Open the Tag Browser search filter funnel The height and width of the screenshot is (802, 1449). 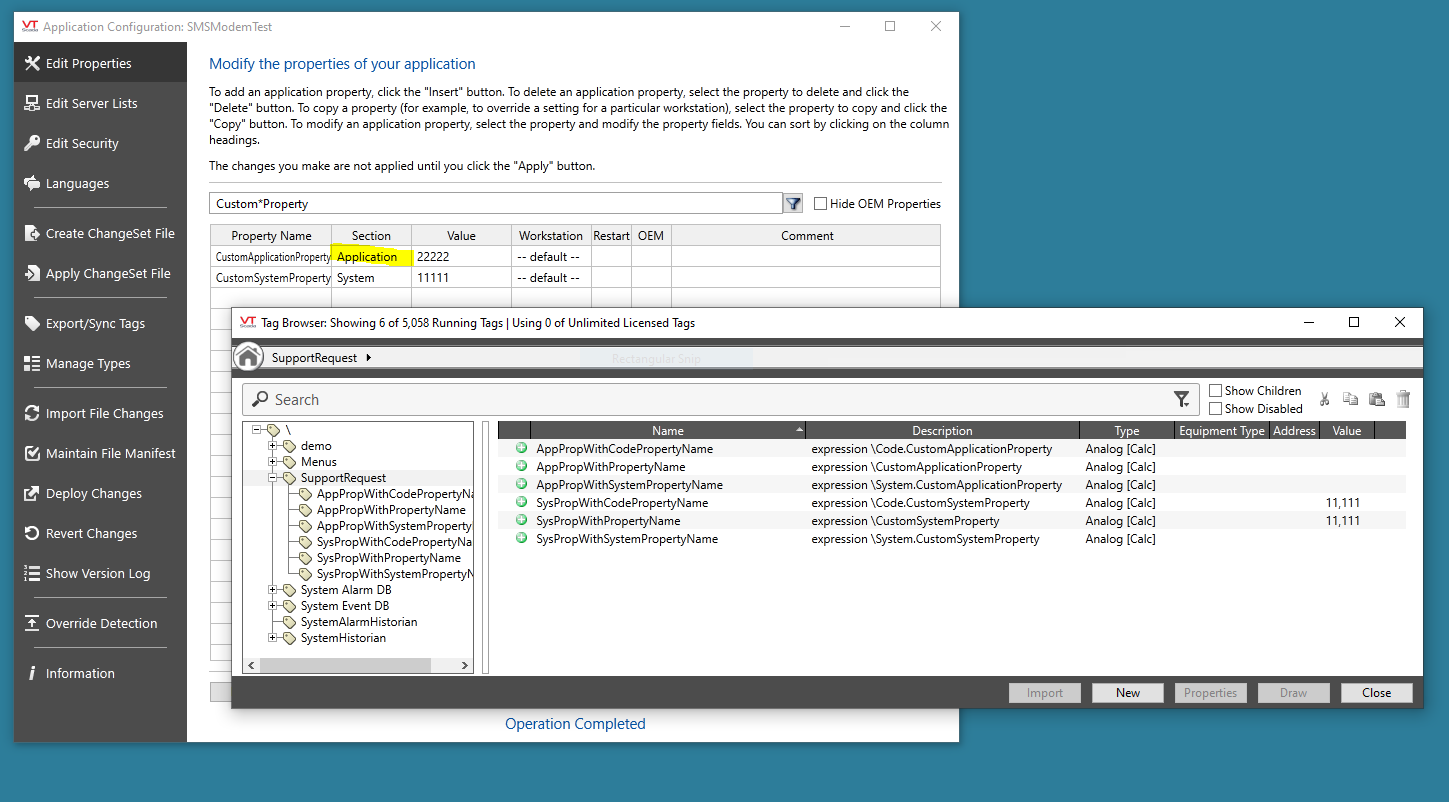pos(1181,400)
